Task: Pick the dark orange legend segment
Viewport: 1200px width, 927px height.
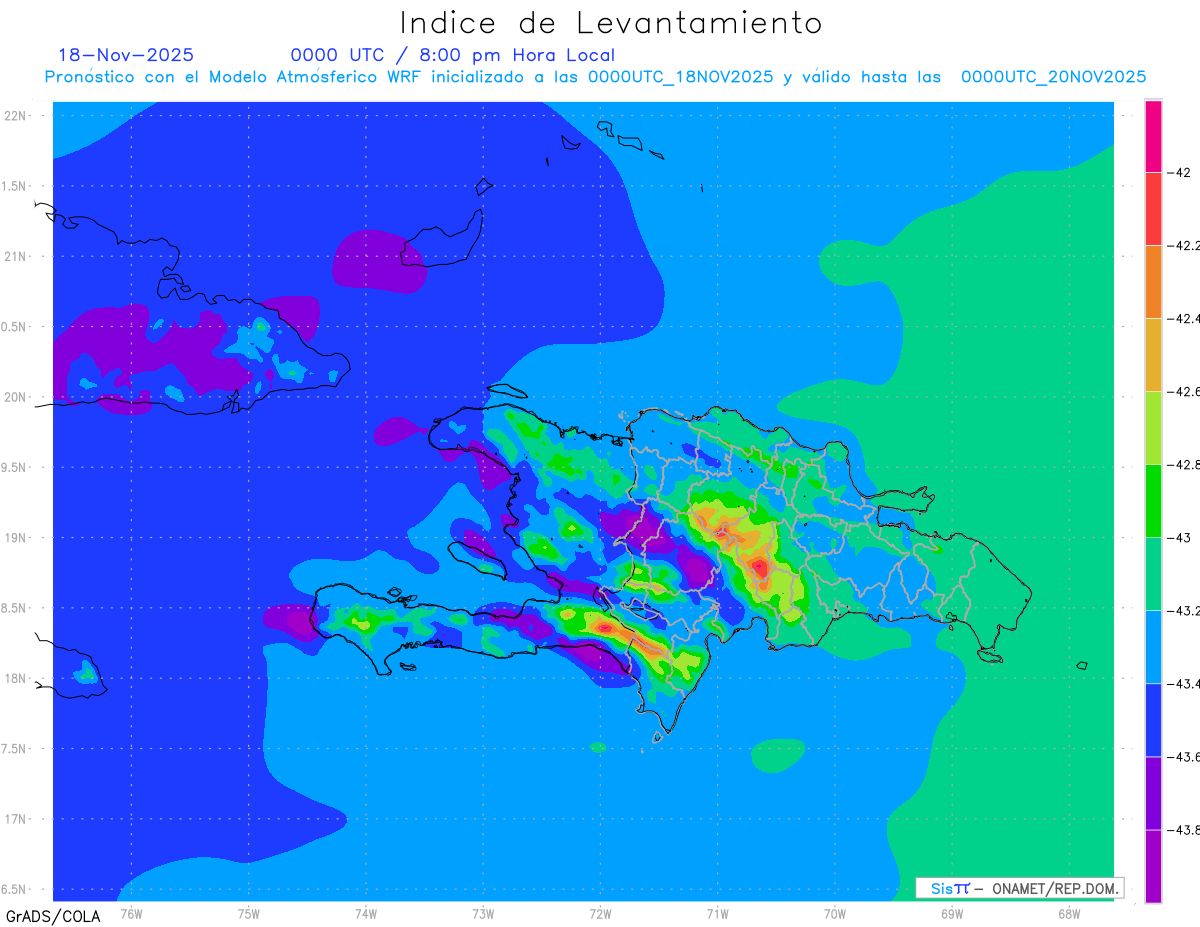Action: click(x=1153, y=282)
